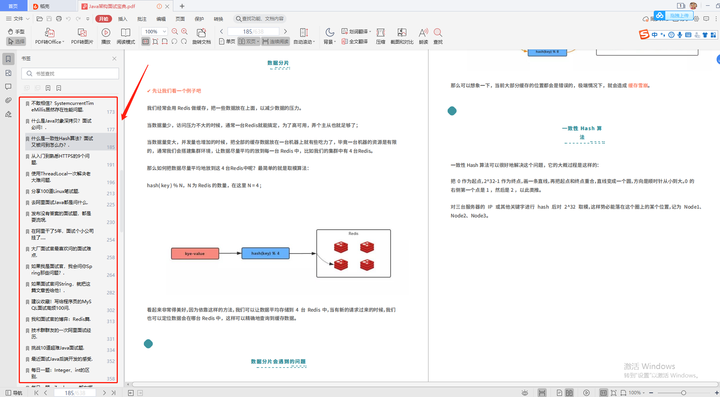Click the compress (压缩) tool
Image resolution: width=720 pixels, height=397 pixels.
(381, 36)
